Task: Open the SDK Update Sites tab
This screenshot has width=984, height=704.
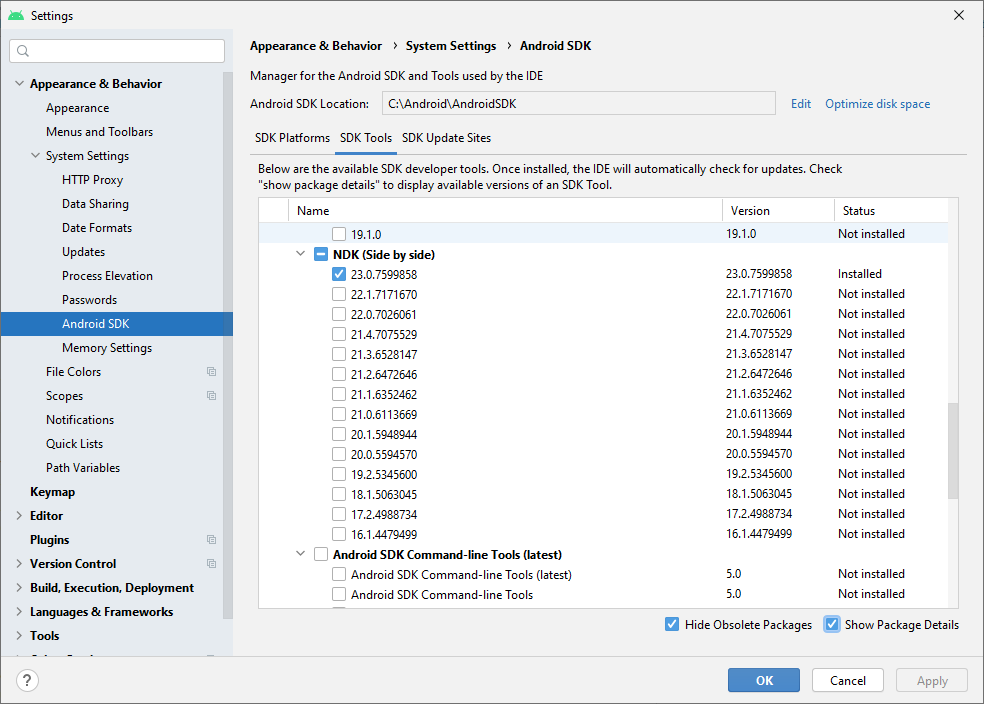Action: [446, 138]
